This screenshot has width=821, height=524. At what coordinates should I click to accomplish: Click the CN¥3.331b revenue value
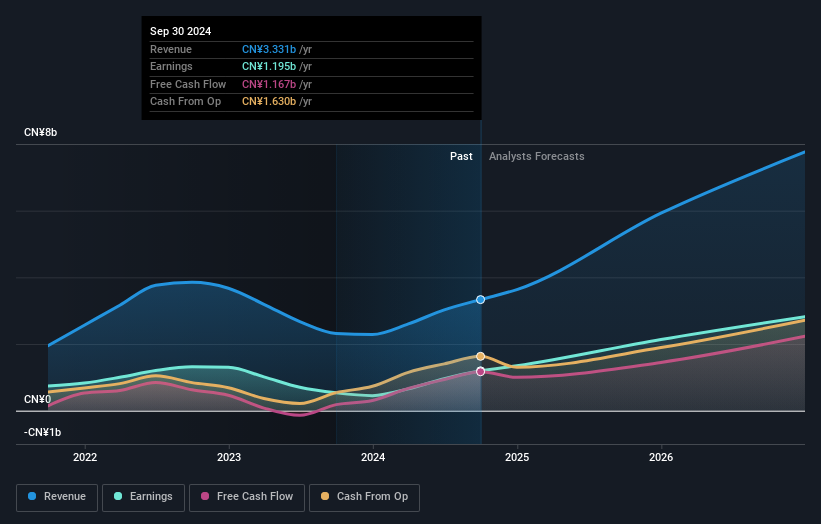[269, 49]
